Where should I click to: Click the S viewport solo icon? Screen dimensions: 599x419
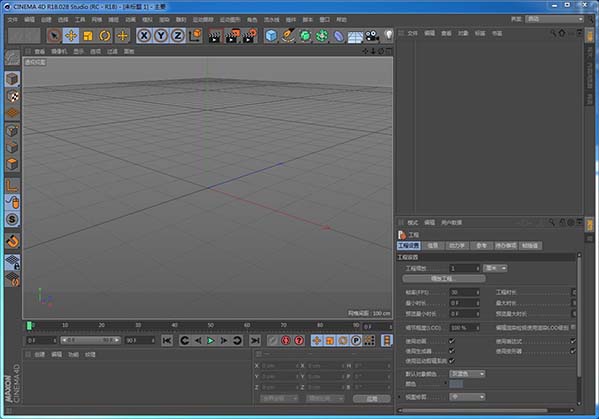pyautogui.click(x=13, y=219)
